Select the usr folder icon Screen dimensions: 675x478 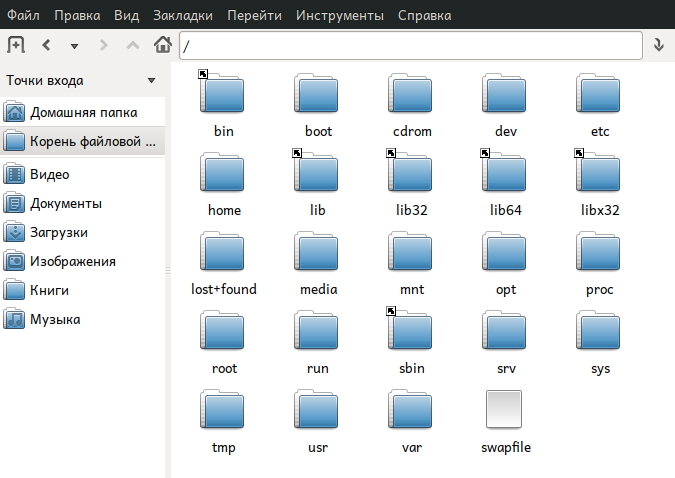click(316, 409)
